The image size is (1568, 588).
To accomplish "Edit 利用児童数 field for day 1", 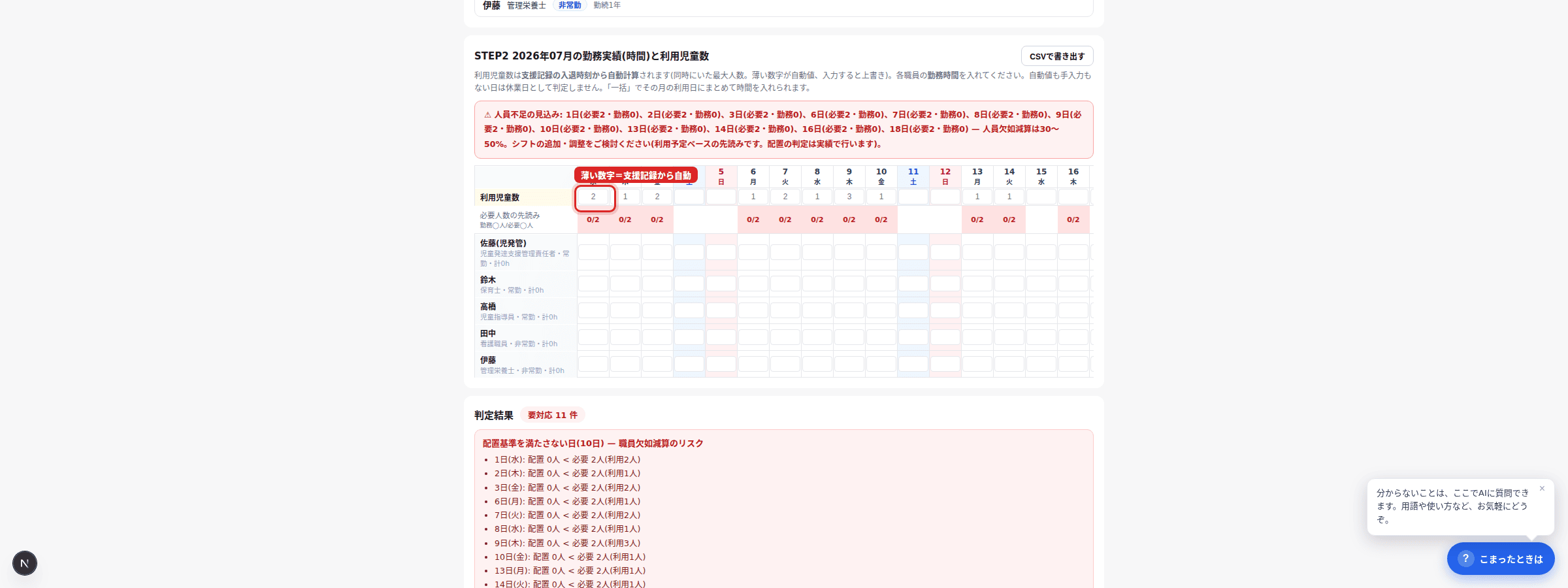I will tap(593, 197).
